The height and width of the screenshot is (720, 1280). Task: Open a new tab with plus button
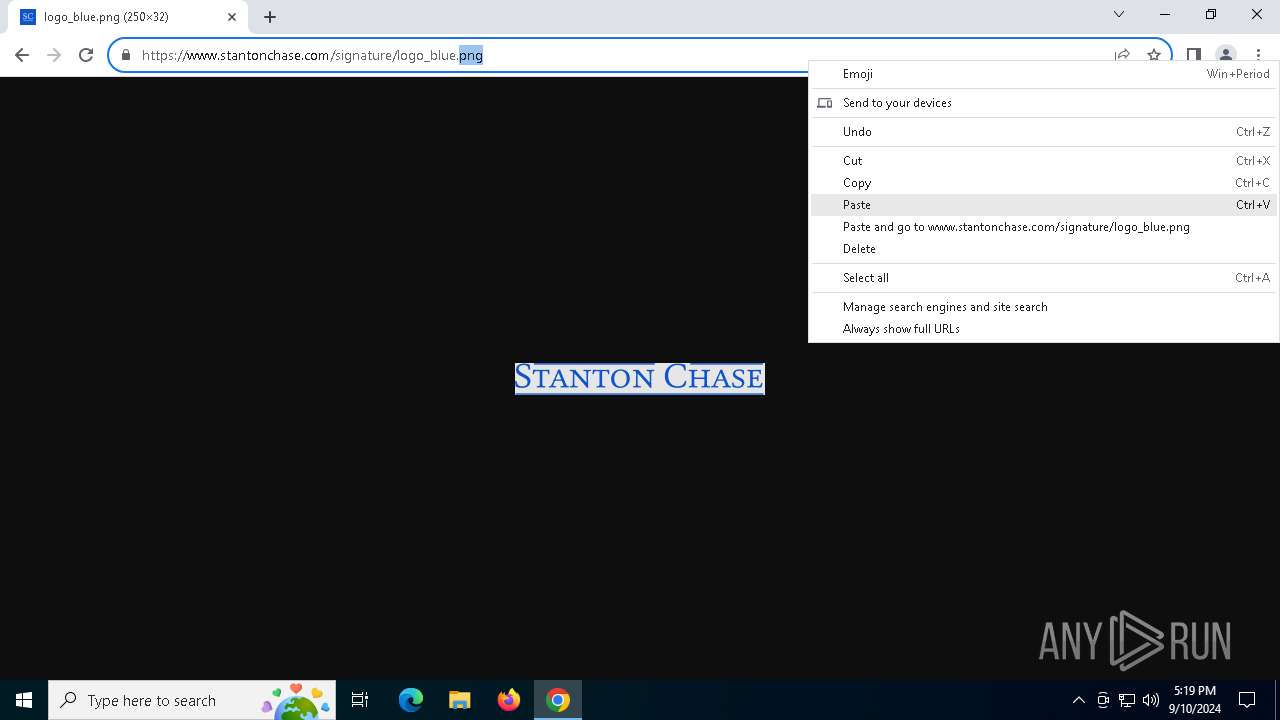pos(270,17)
